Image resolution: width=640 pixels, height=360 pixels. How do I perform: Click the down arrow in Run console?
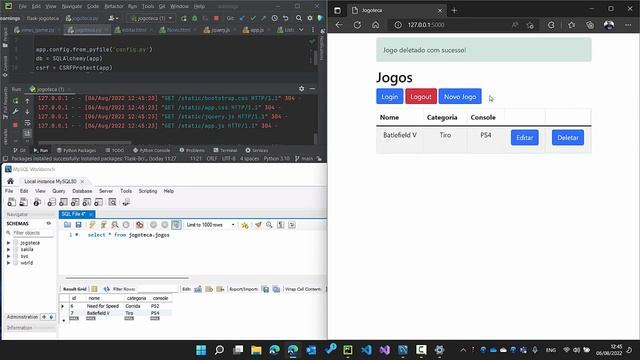27,111
